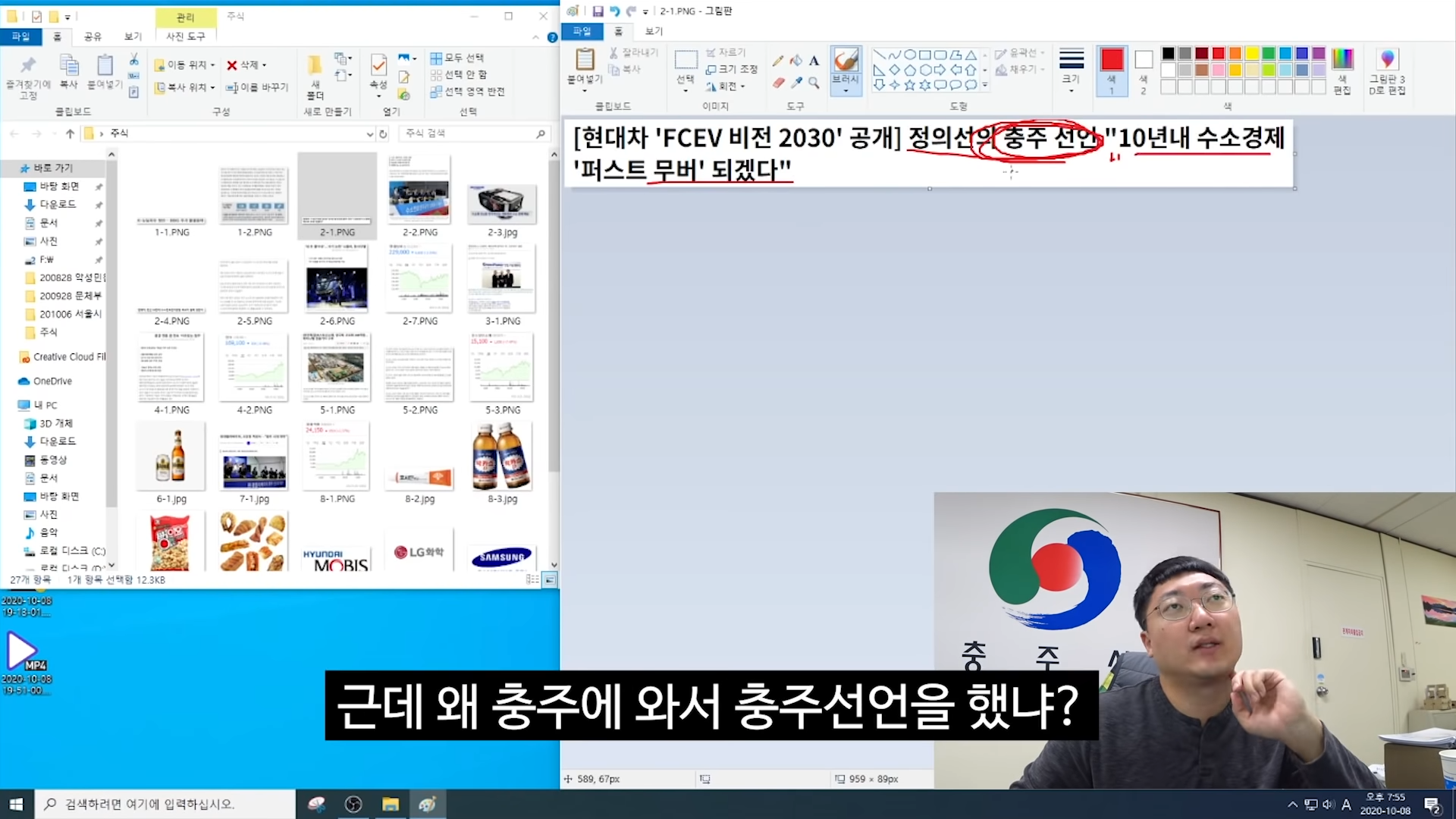Screen dimensions: 1456x819
Task: Activate the Color 1 slot
Action: pos(1112,71)
